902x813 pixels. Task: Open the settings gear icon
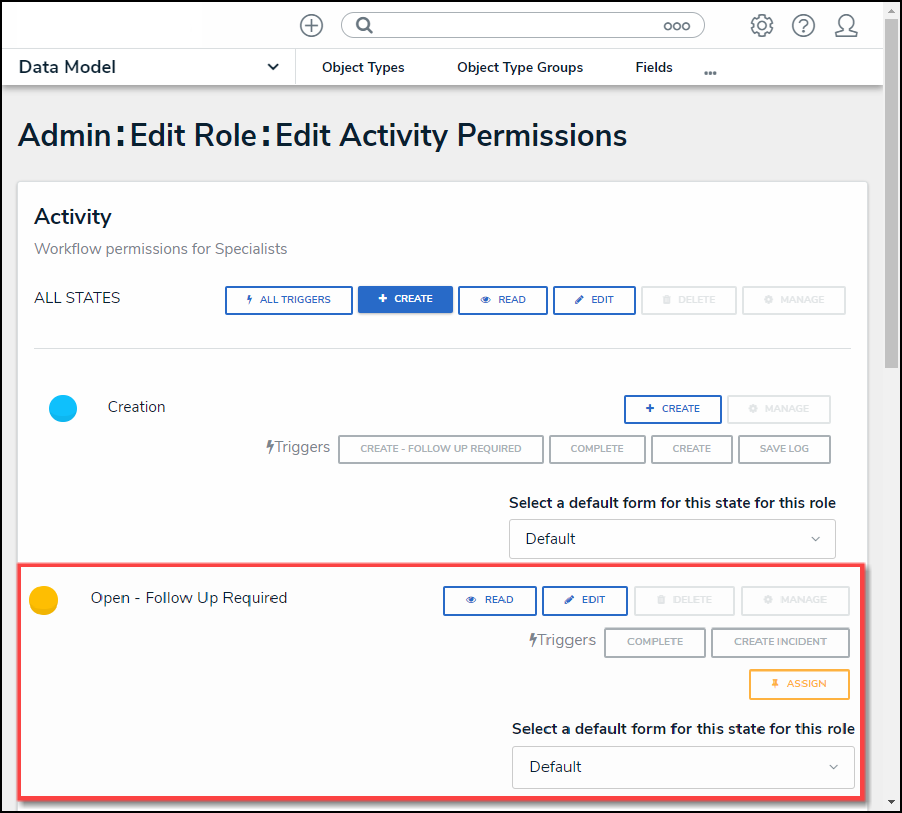[x=762, y=26]
